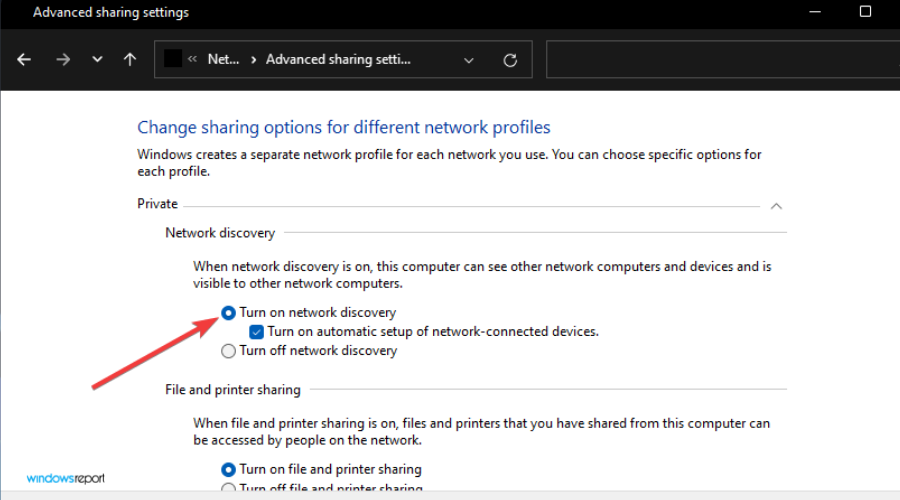
Task: Click the File and printer sharing heading
Action: [232, 390]
